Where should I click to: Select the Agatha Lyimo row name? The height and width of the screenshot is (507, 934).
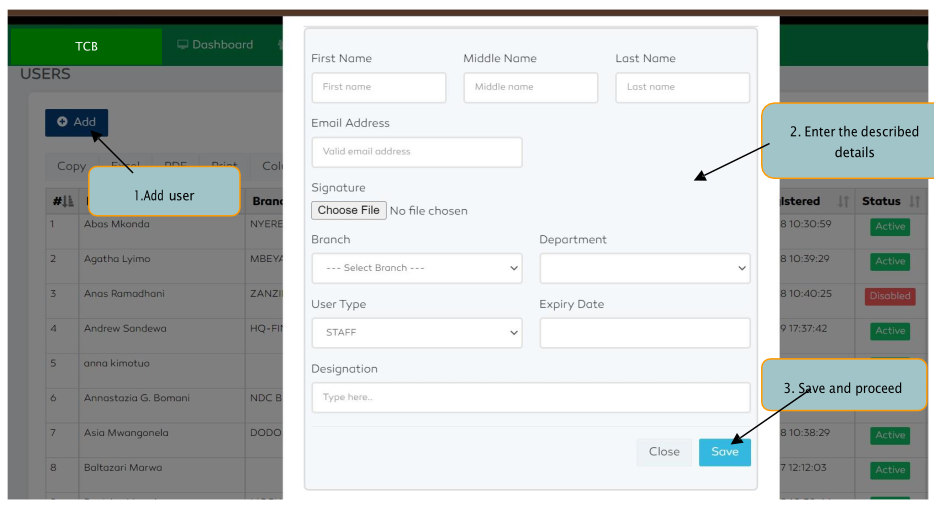click(117, 259)
